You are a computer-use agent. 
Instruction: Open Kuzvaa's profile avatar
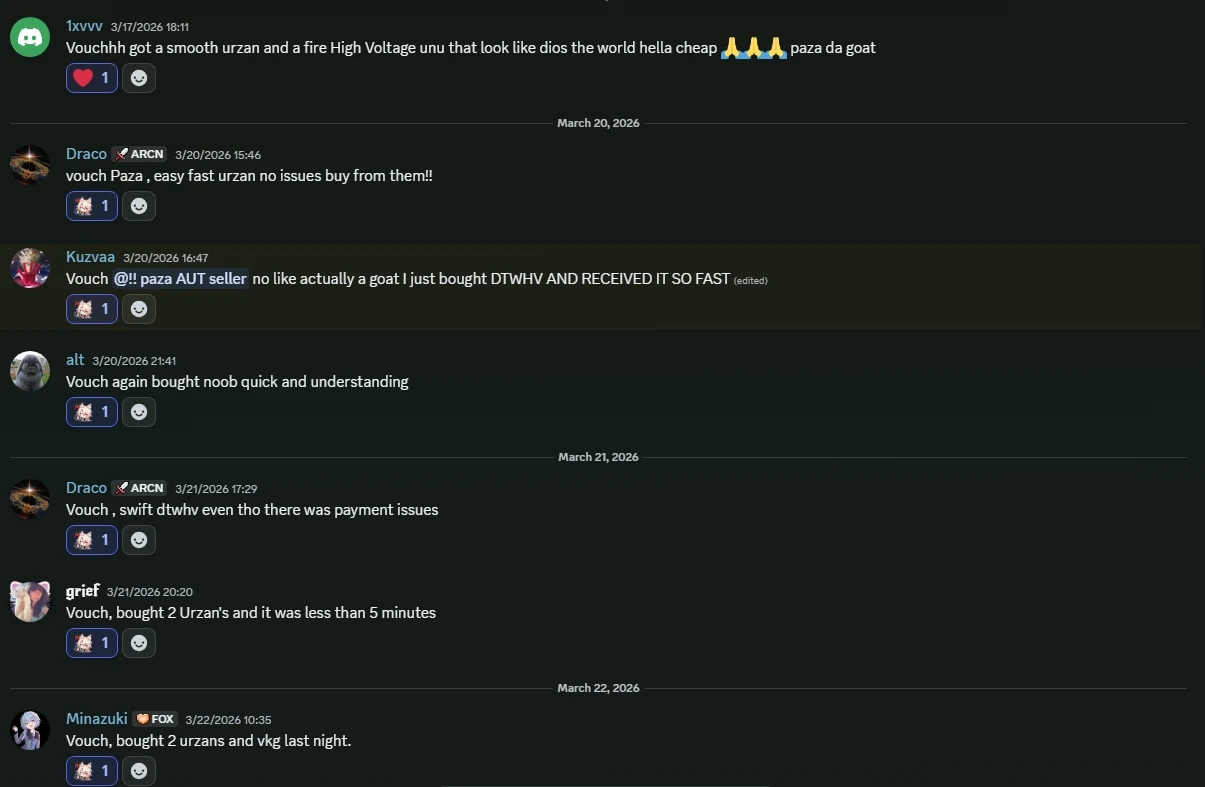click(x=30, y=268)
